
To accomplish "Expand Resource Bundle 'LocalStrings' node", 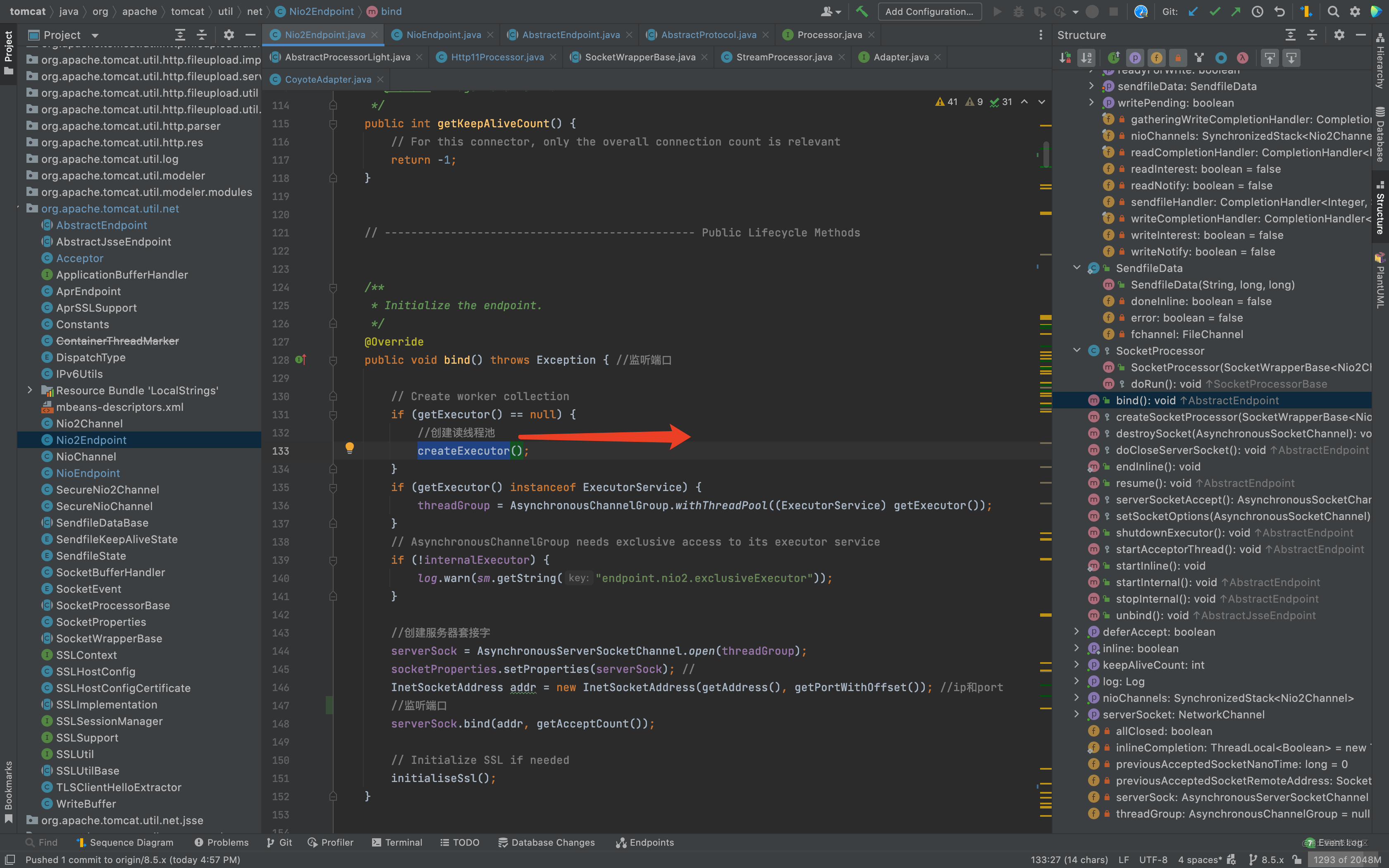I will (30, 390).
